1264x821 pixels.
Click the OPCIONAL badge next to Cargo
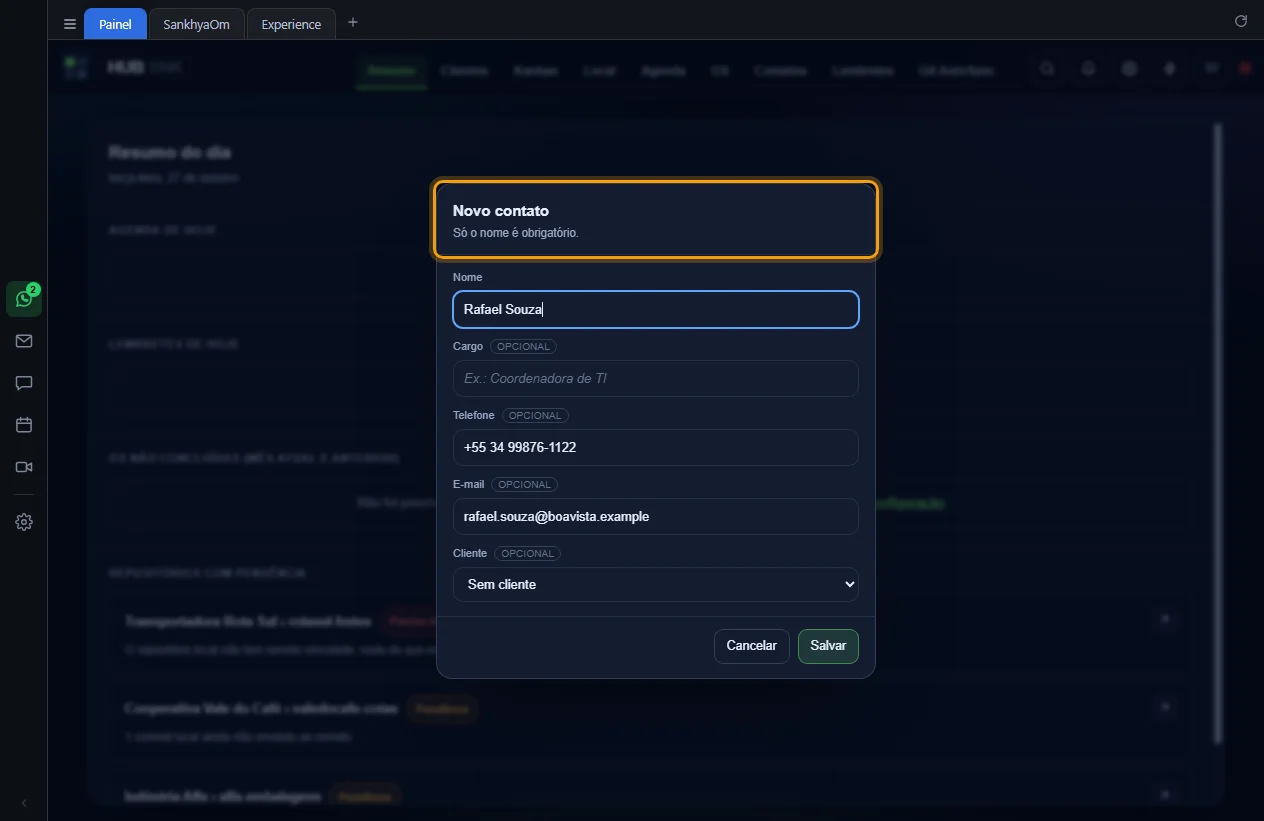coord(523,347)
